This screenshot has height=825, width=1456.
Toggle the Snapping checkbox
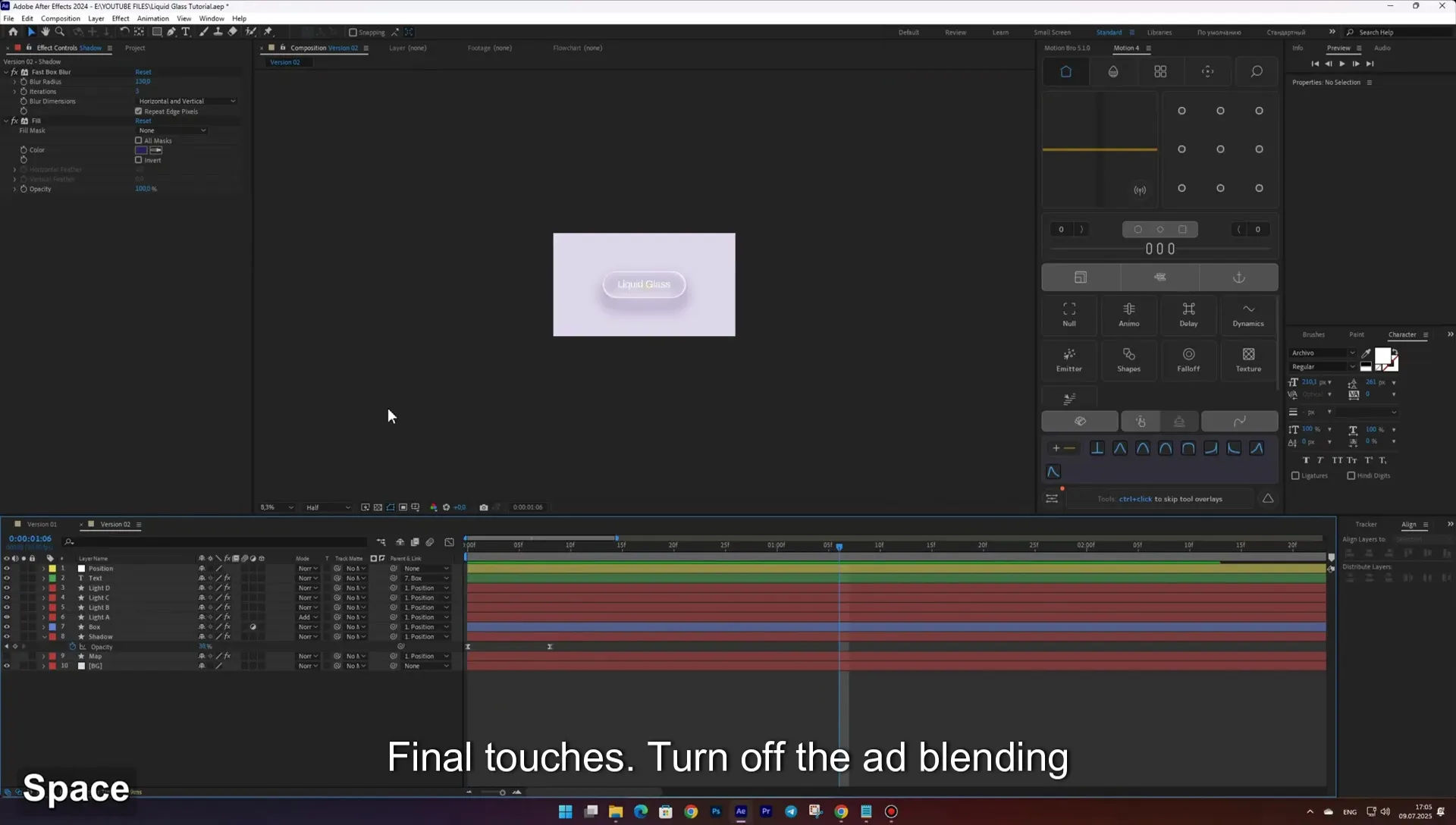point(353,33)
